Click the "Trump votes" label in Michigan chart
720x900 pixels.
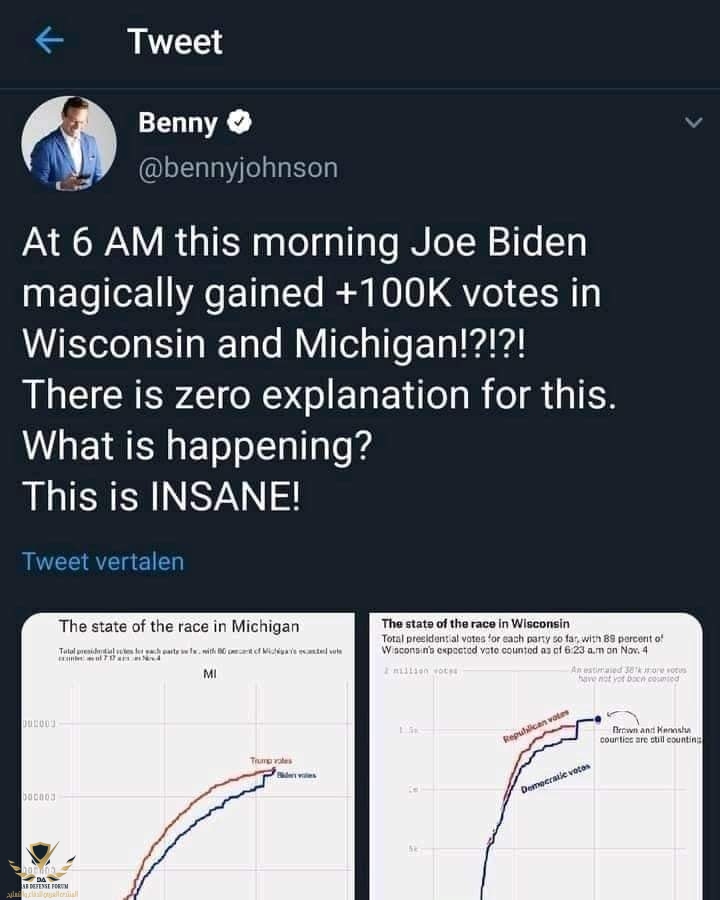pyautogui.click(x=268, y=761)
